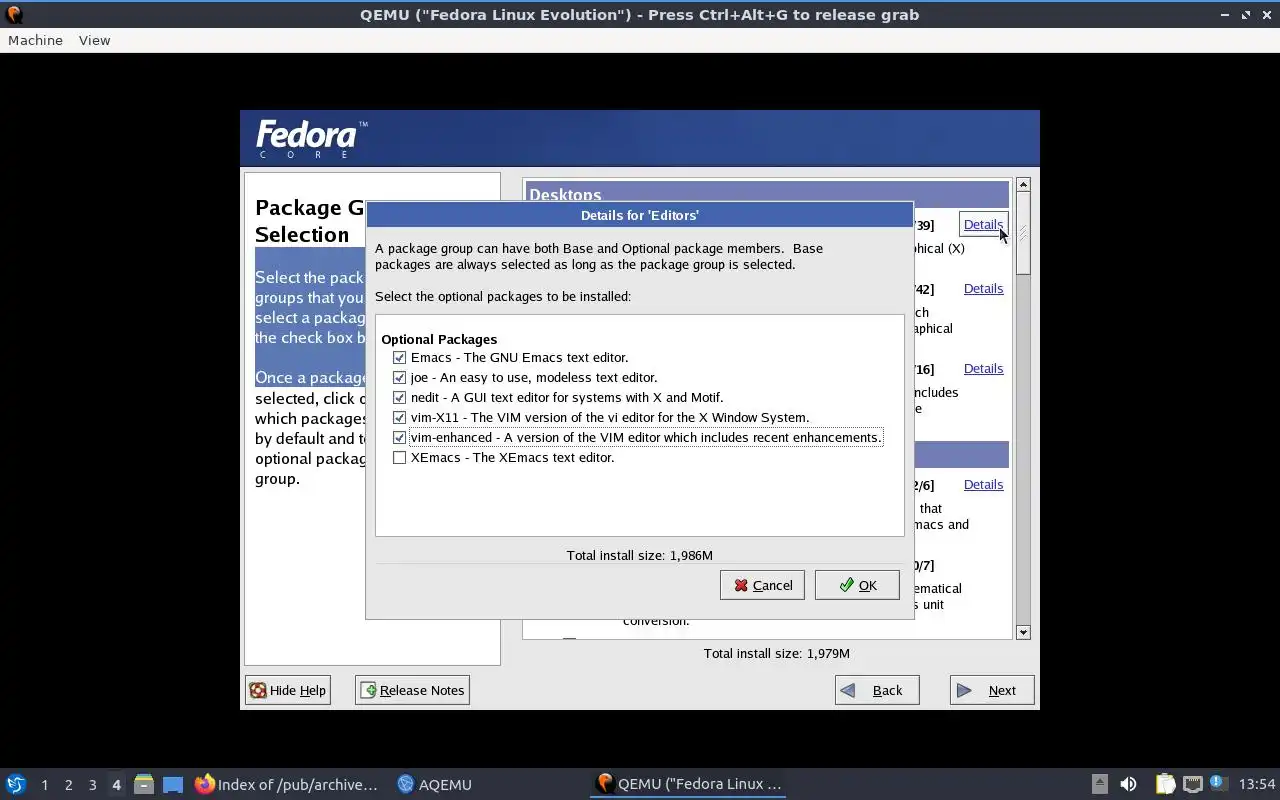Switch to virtual desktop 2
1280x800 pixels.
coord(68,785)
